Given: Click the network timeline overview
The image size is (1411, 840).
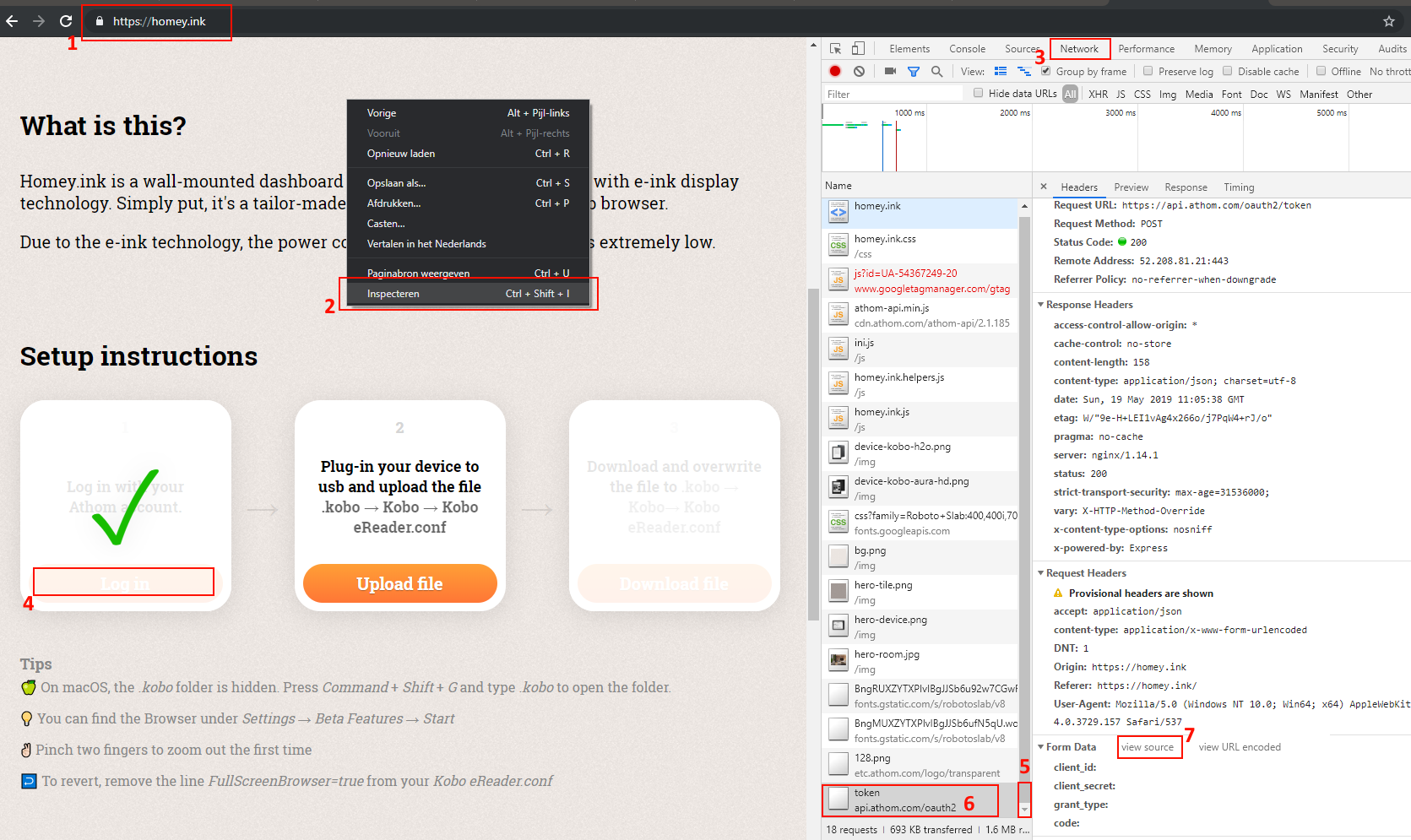Looking at the screenshot, I should [1116, 139].
